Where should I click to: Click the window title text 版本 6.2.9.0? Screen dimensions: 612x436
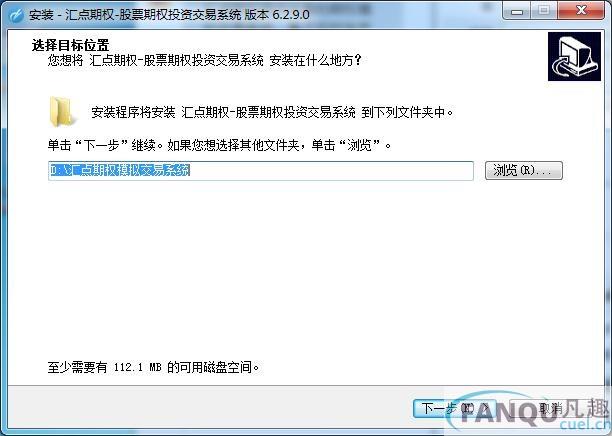pyautogui.click(x=277, y=14)
